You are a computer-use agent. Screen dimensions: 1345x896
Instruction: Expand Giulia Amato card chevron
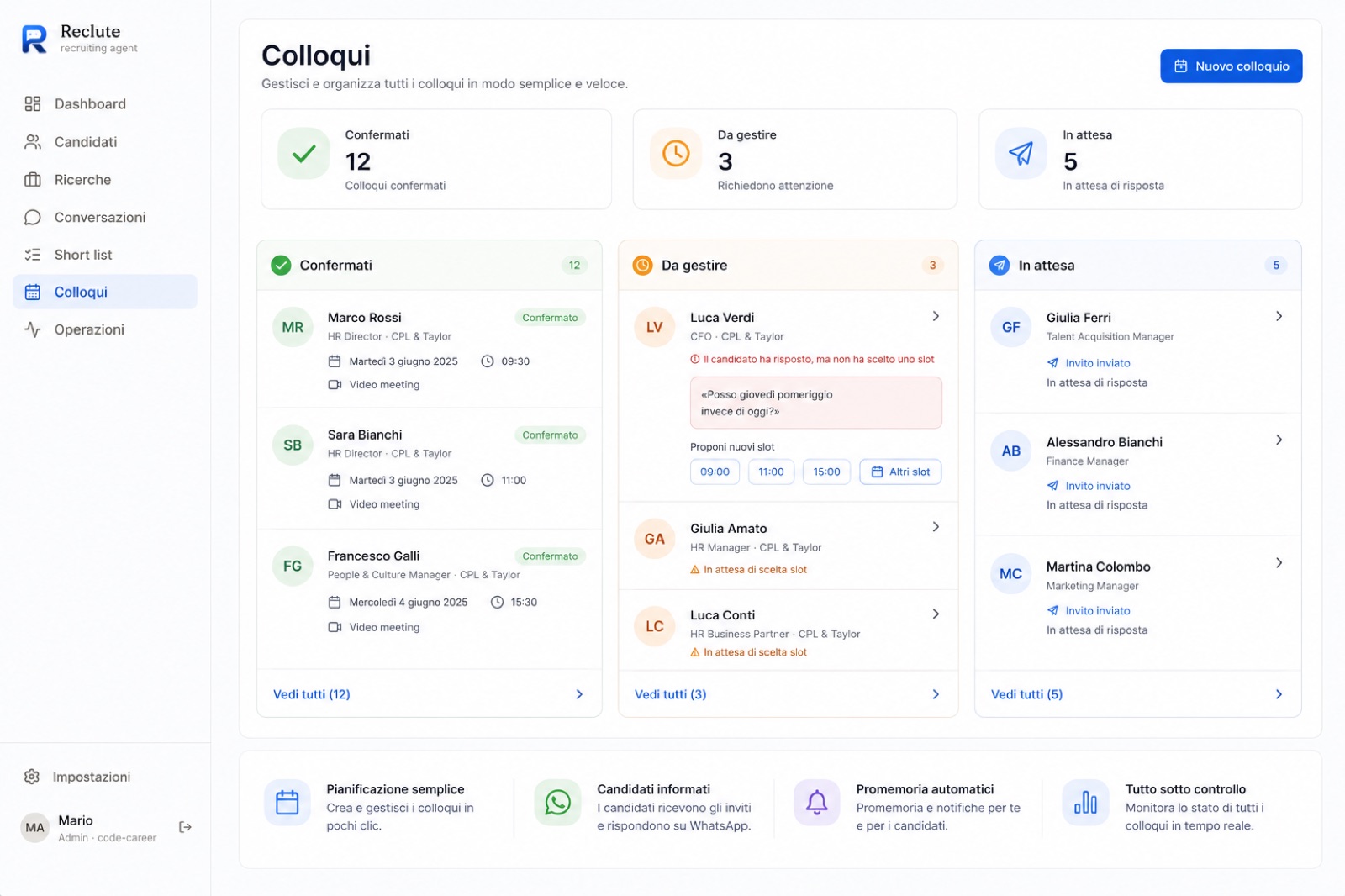tap(936, 527)
